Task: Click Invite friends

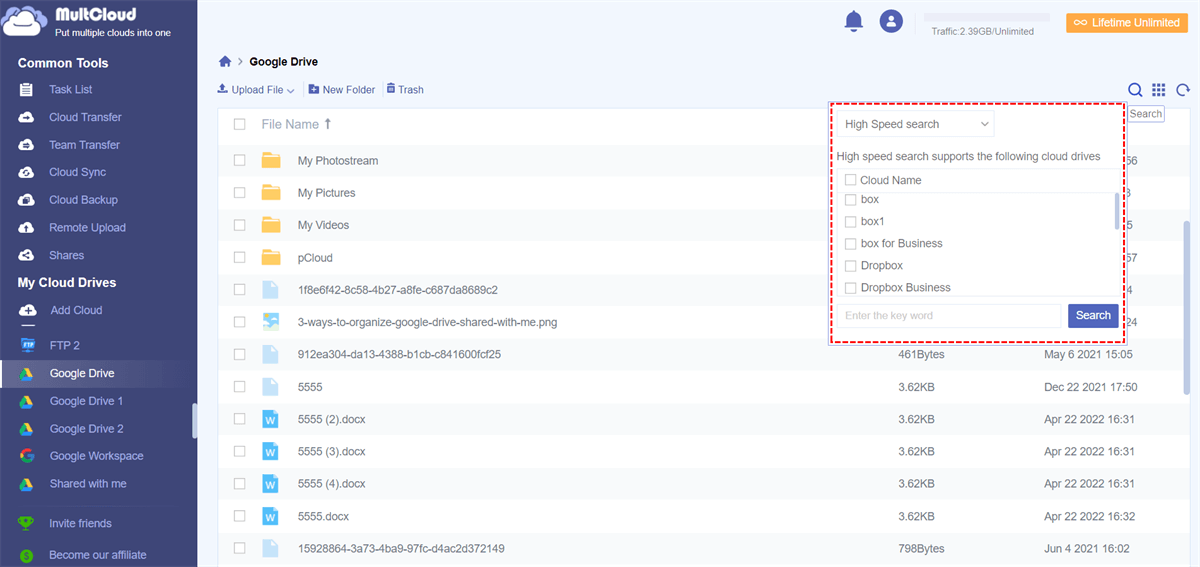Action: tap(80, 523)
